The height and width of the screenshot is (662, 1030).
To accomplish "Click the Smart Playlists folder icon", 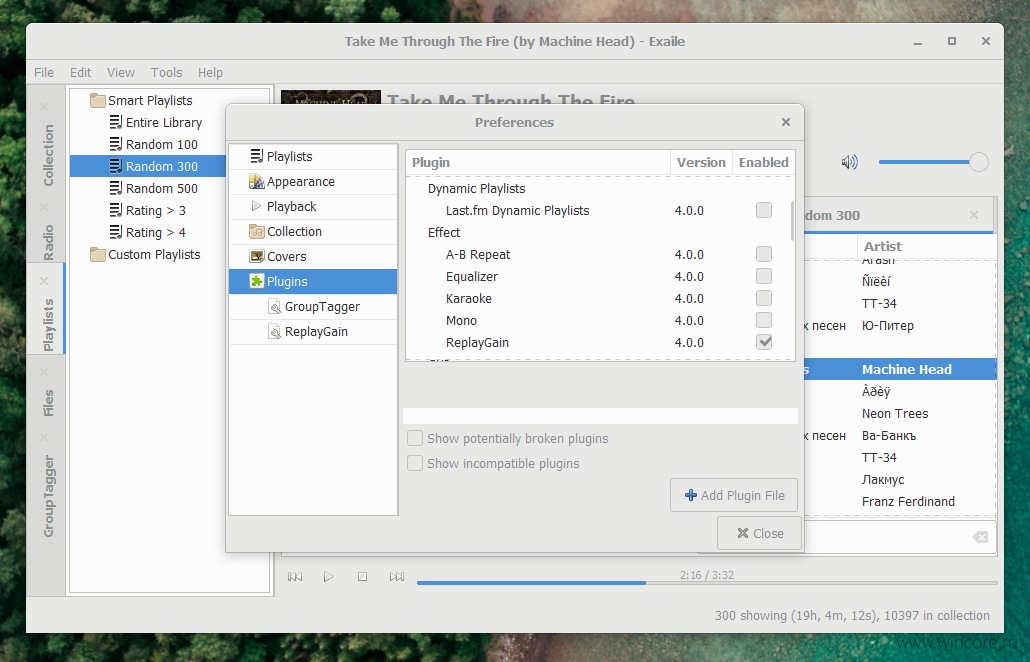I will tap(98, 100).
